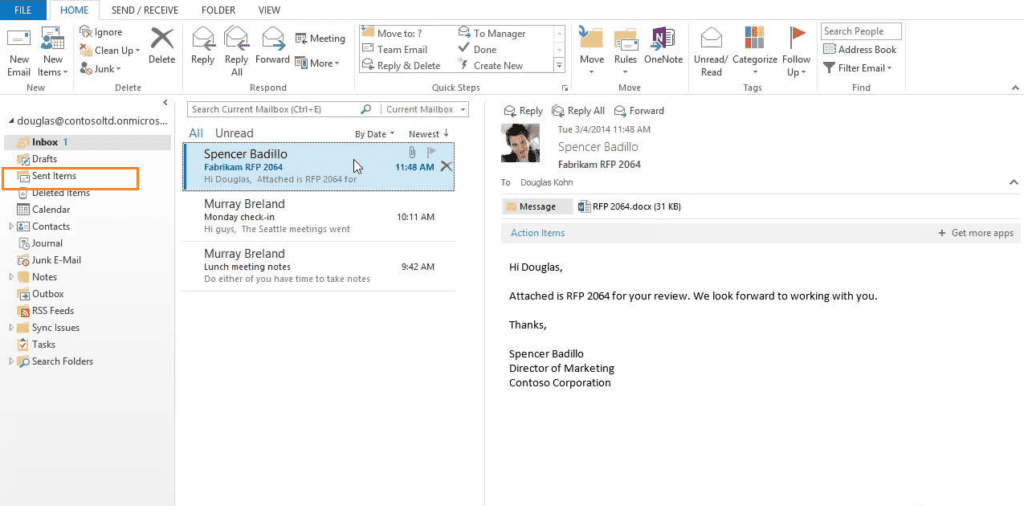This screenshot has height=506, width=1024.
Task: Click the ribbon Reply button
Action: (203, 46)
